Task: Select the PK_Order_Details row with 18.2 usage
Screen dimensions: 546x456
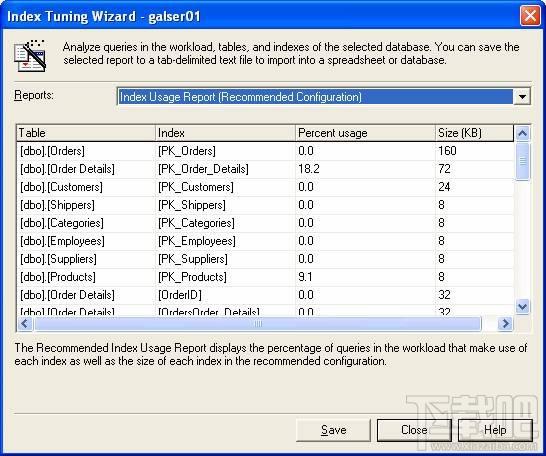Action: (x=265, y=169)
